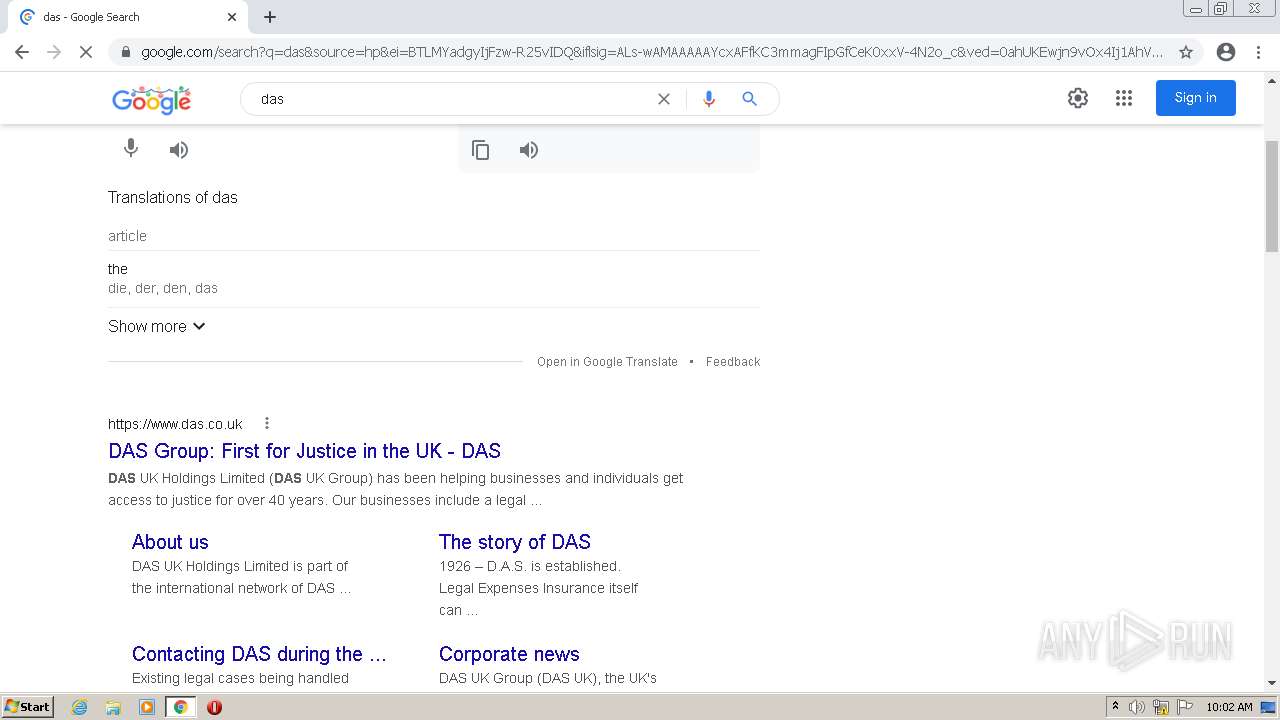The width and height of the screenshot is (1280, 720).
Task: Open the Windows Start menu
Action: [28, 707]
